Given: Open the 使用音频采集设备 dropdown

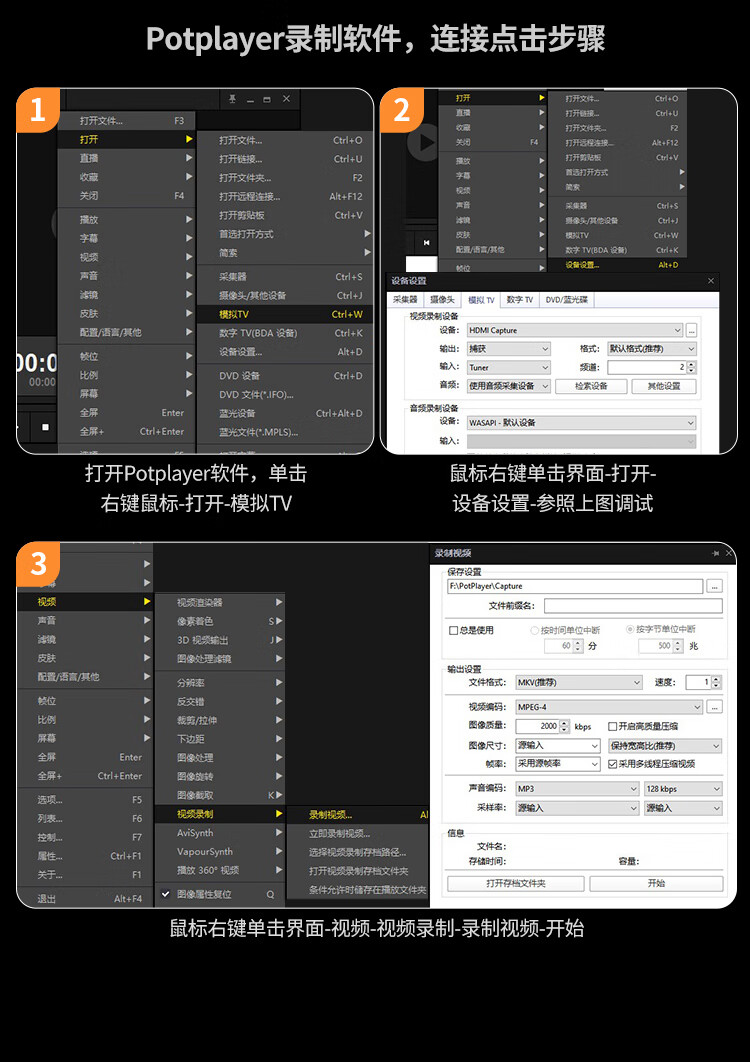Looking at the screenshot, I should coord(509,386).
